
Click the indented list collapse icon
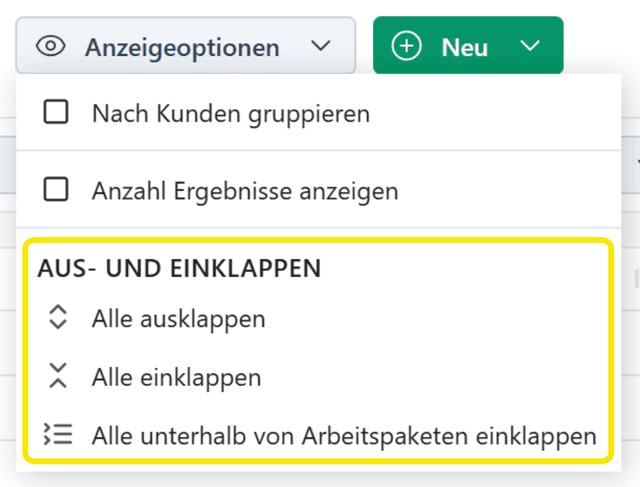tap(58, 435)
